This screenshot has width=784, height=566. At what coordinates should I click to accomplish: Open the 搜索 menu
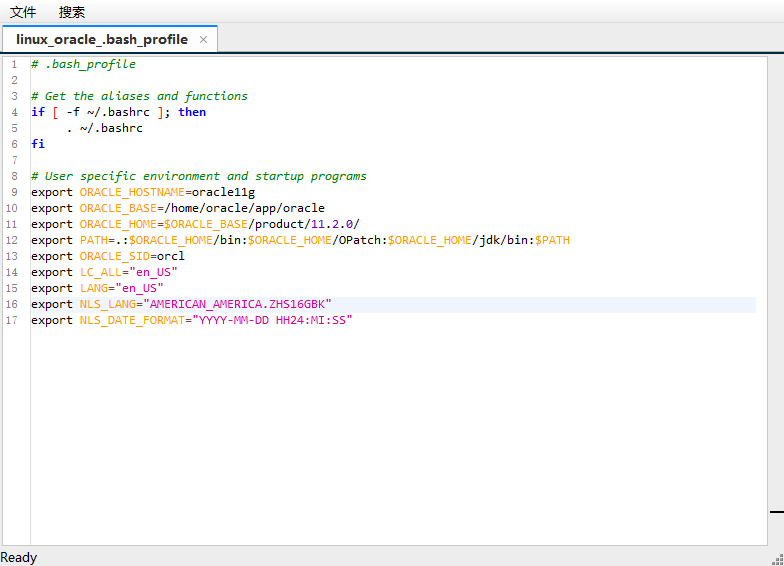(x=72, y=12)
